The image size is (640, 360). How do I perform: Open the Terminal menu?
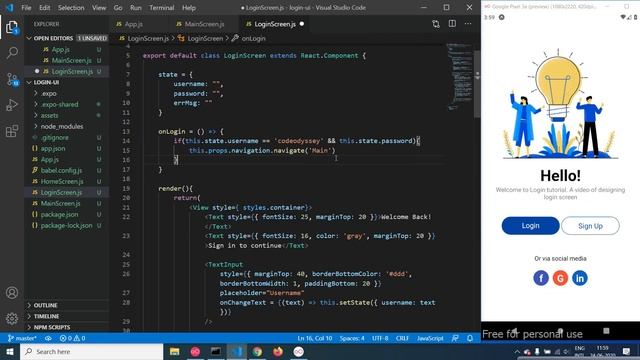[161, 7]
